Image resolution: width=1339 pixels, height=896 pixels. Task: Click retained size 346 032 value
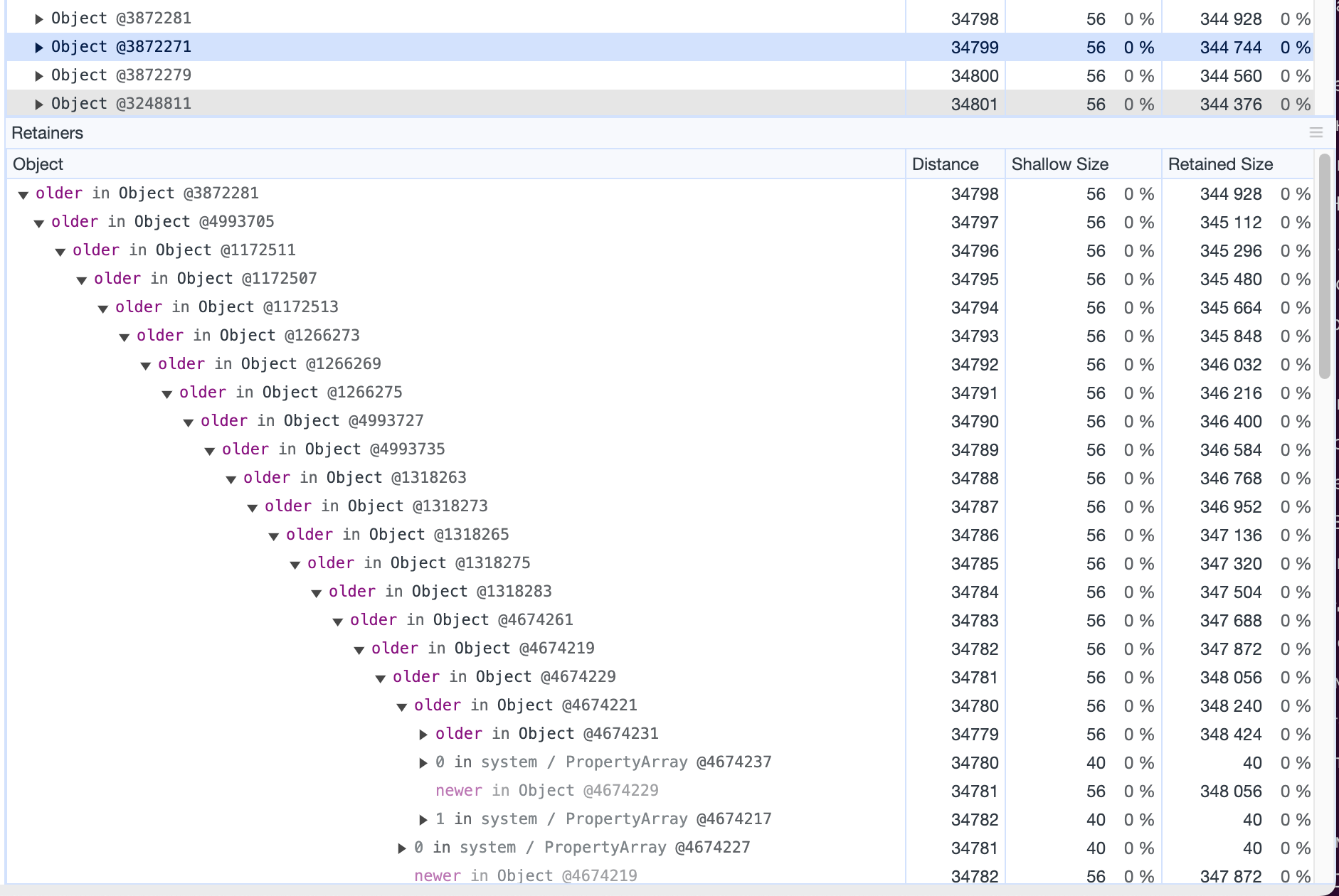(1231, 365)
